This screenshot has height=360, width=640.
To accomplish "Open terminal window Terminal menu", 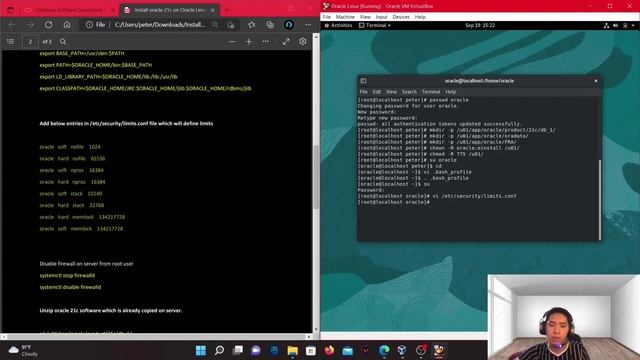I will [431, 92].
